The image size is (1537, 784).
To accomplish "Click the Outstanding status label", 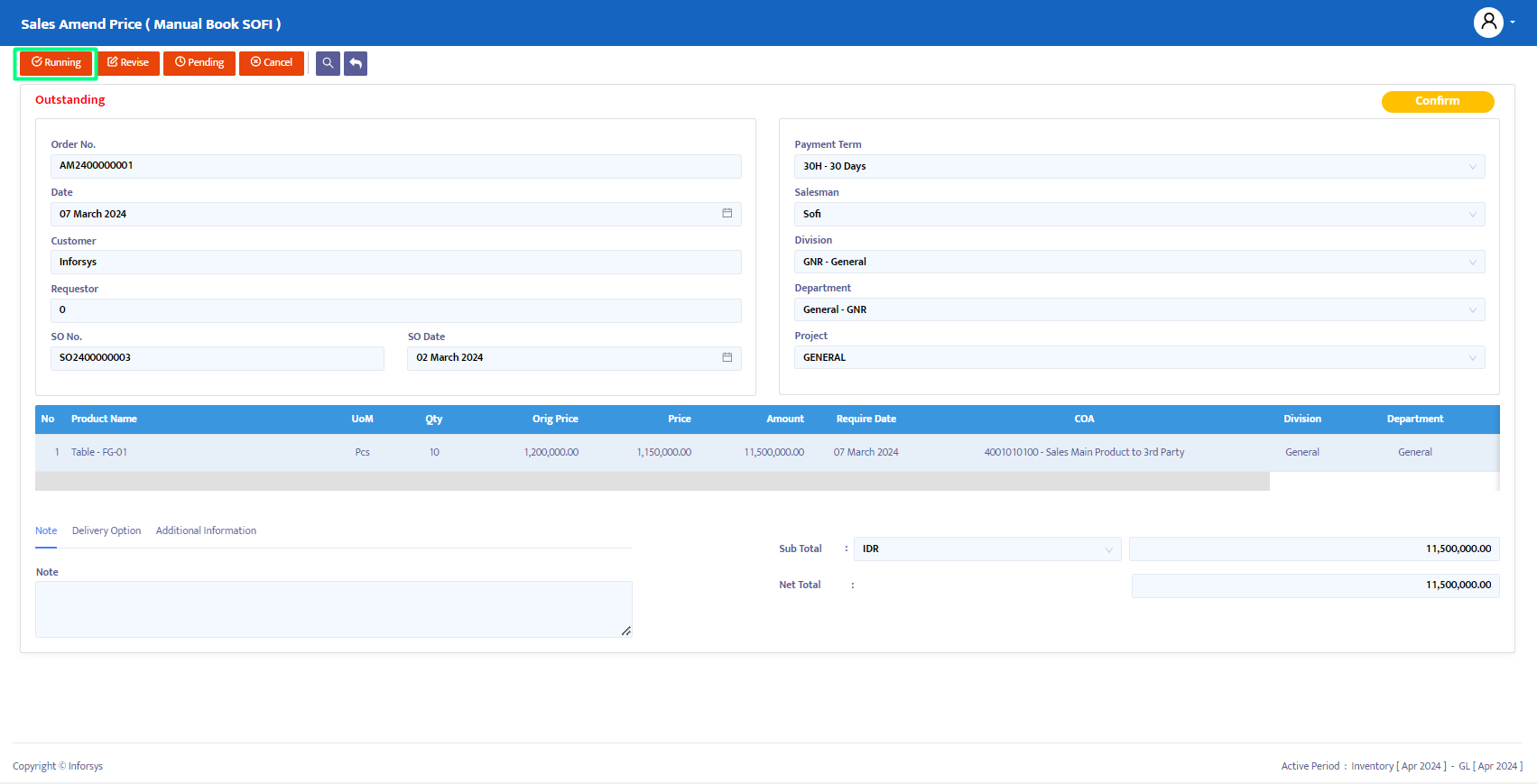I will click(x=70, y=100).
